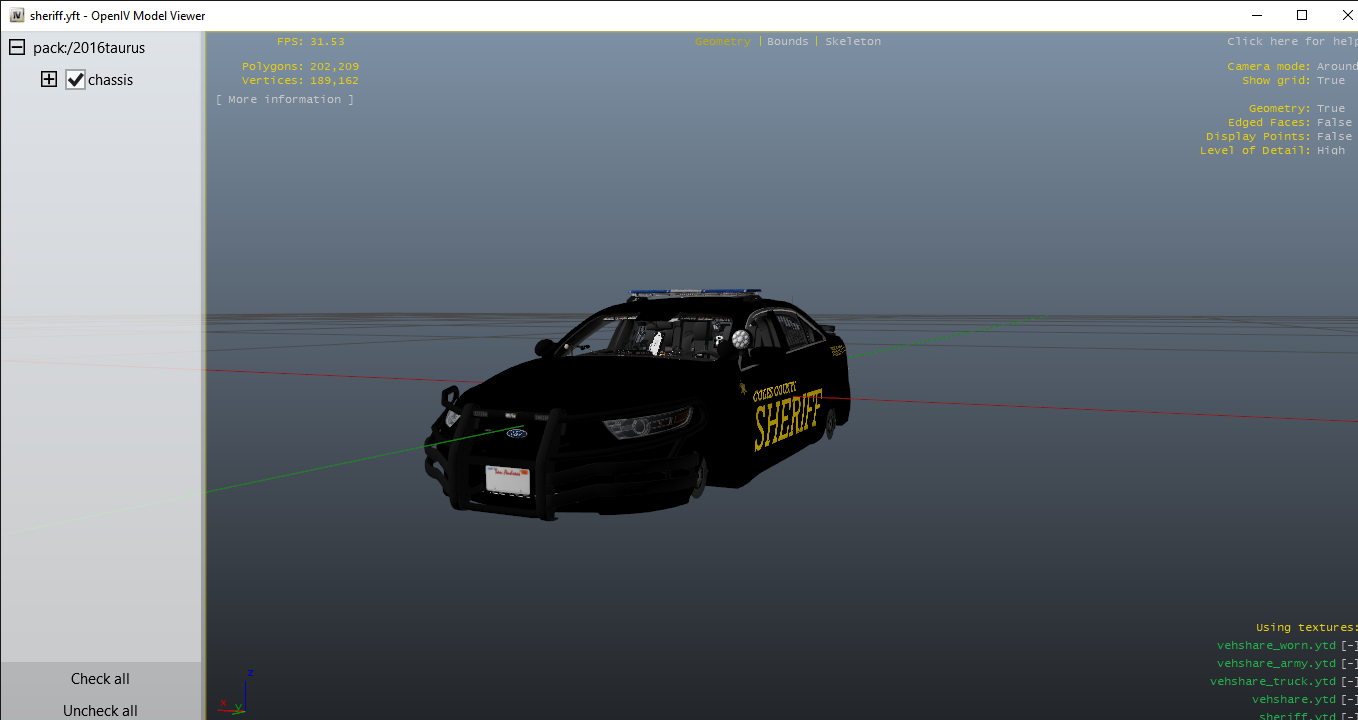Switch to the Skeleton view tab
The image size is (1358, 720).
(x=853, y=42)
